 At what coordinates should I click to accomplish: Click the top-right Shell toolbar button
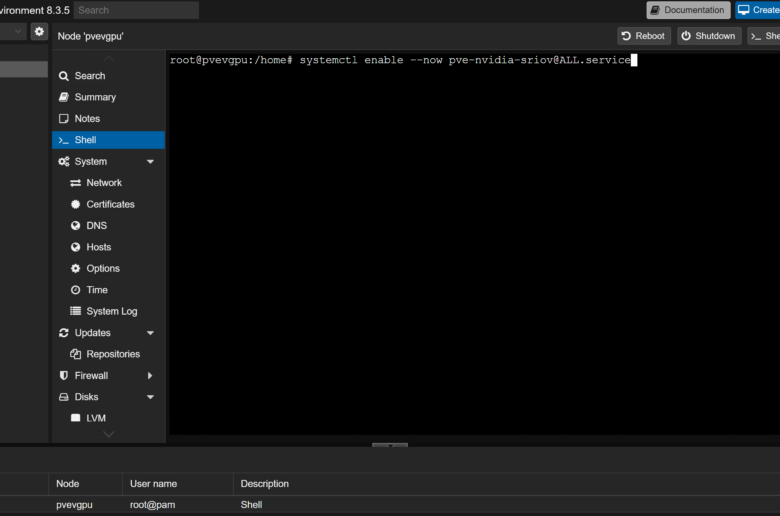pyautogui.click(x=764, y=36)
